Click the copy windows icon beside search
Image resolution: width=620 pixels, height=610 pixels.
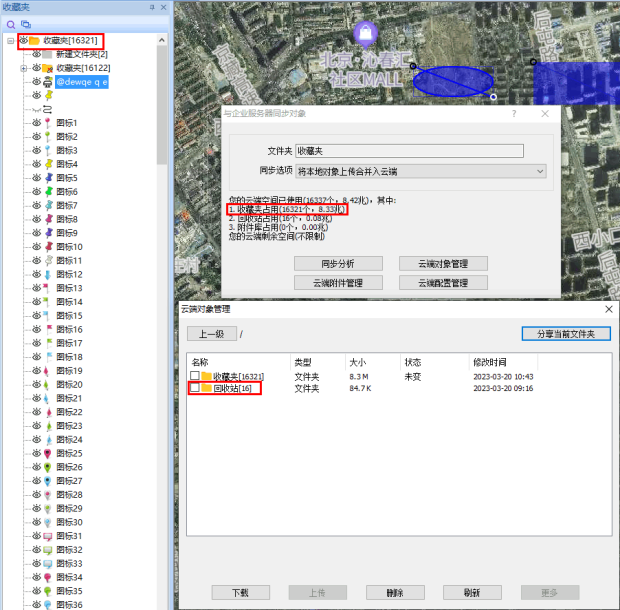(24, 23)
